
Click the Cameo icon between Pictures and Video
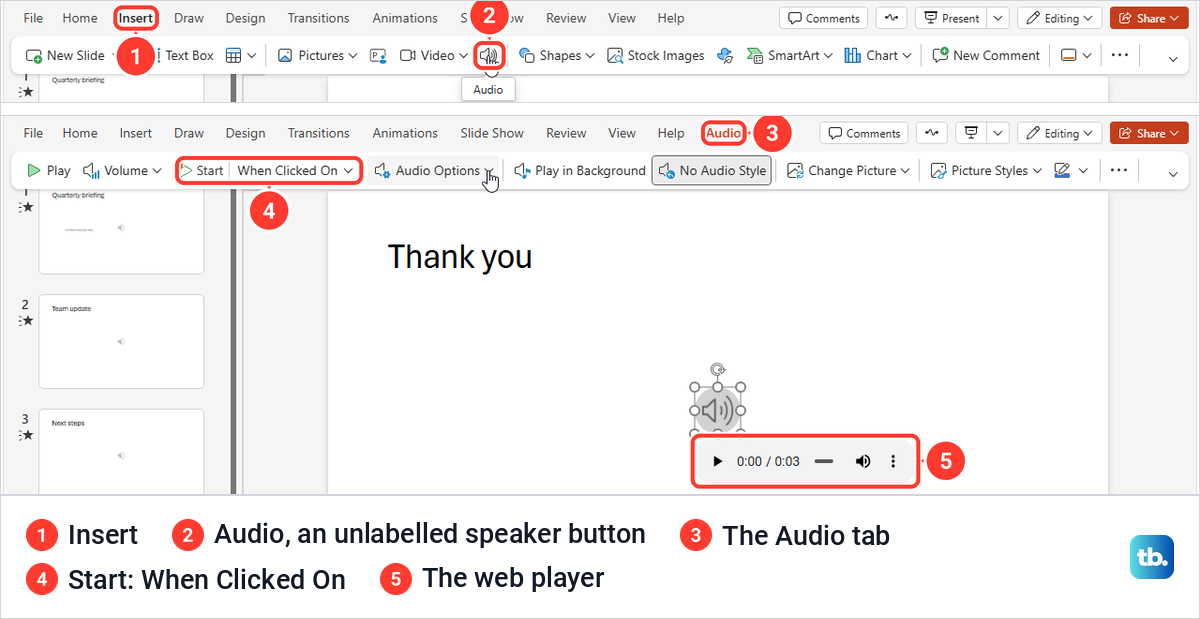[378, 55]
